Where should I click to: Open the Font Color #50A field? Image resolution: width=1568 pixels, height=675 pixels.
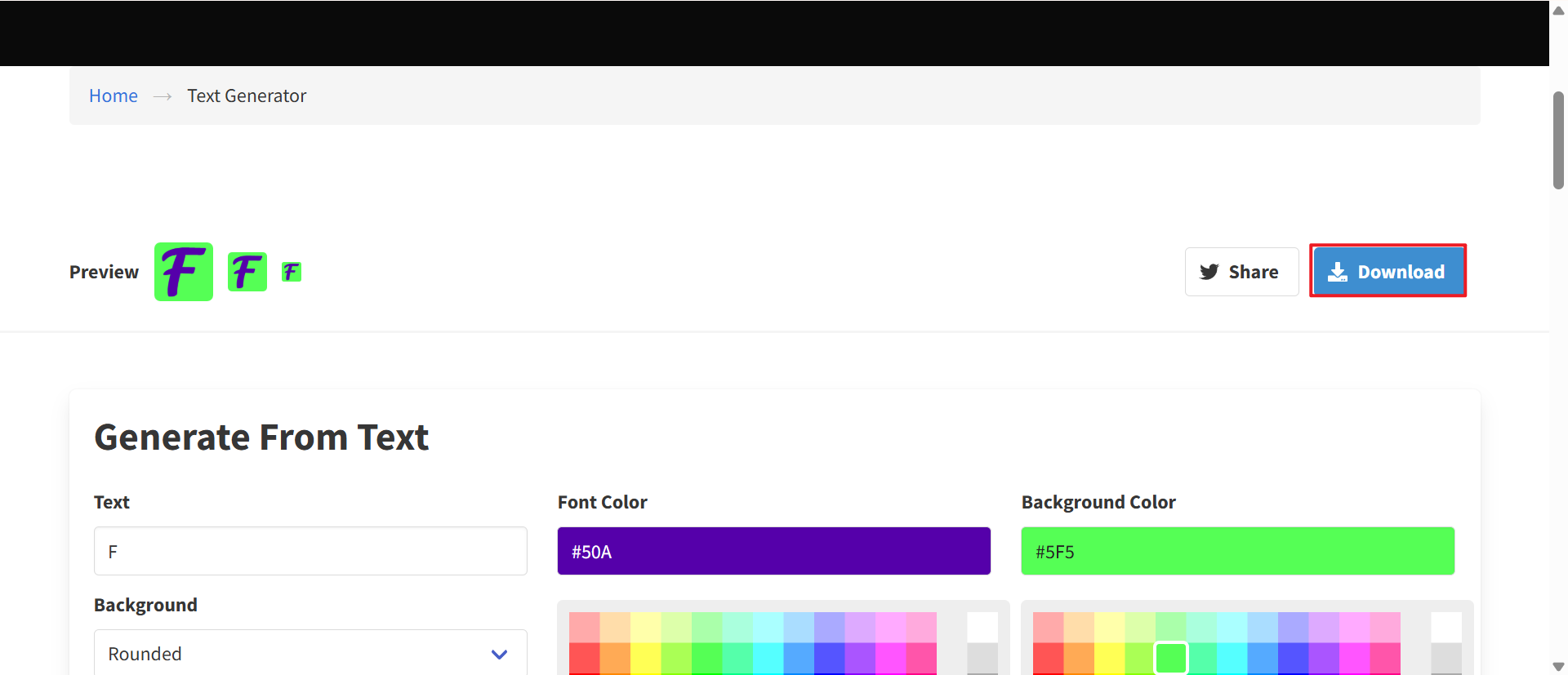tap(773, 551)
